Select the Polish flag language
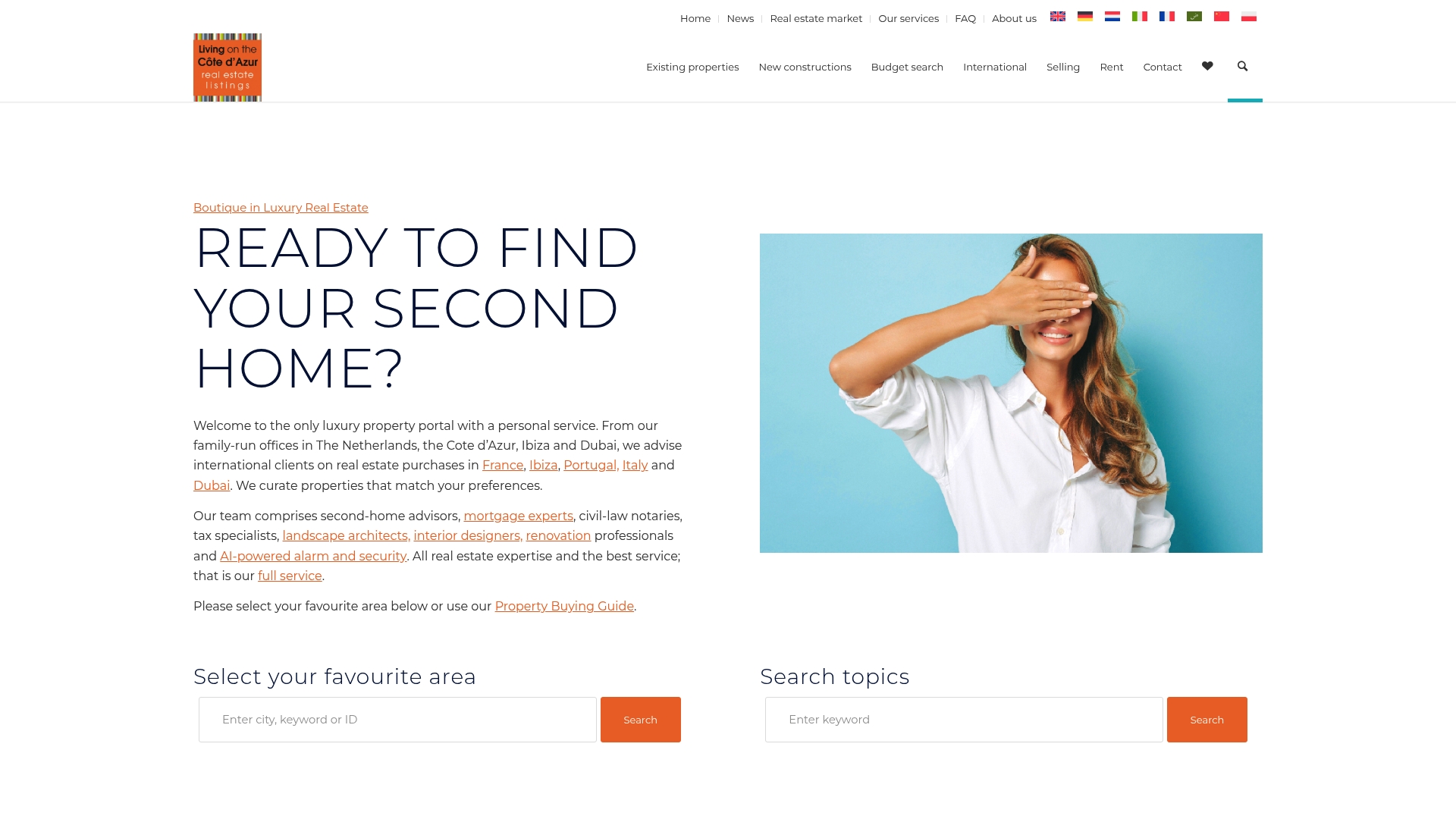This screenshot has width=1456, height=819. 1248,17
